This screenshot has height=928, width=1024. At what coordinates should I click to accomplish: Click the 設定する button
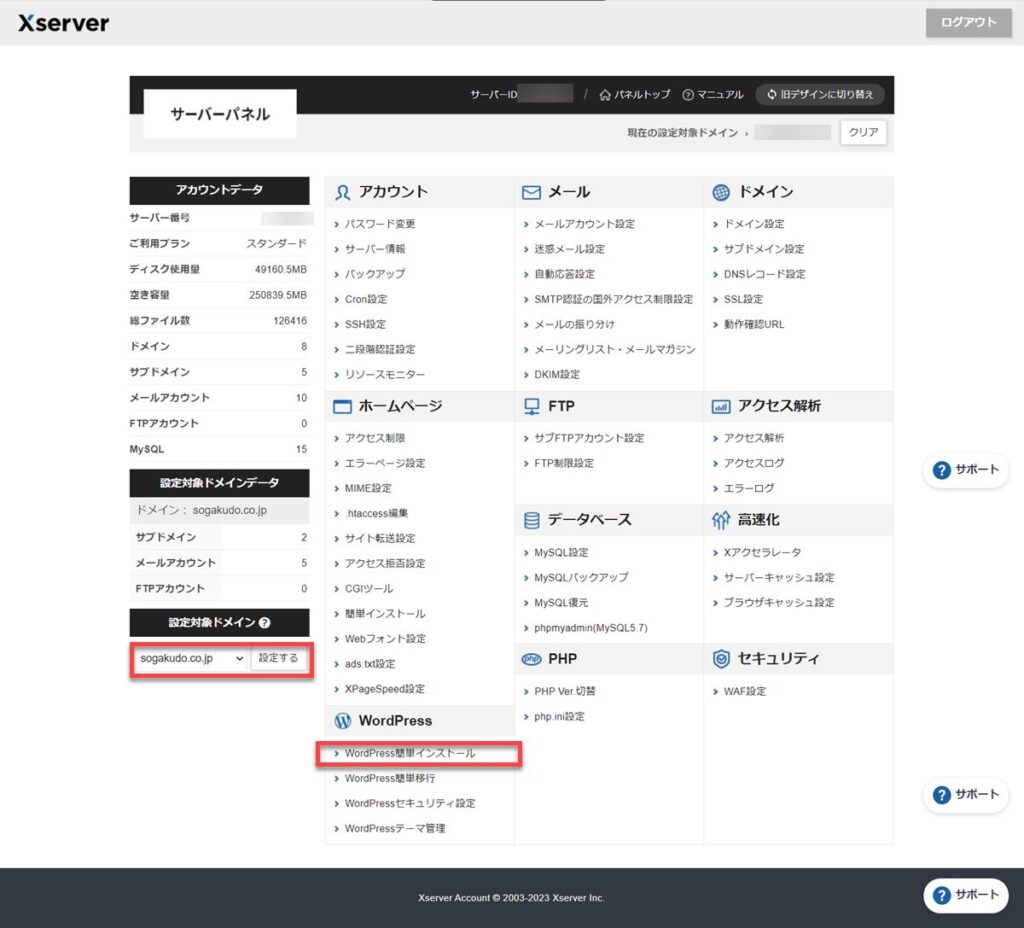tap(278, 658)
